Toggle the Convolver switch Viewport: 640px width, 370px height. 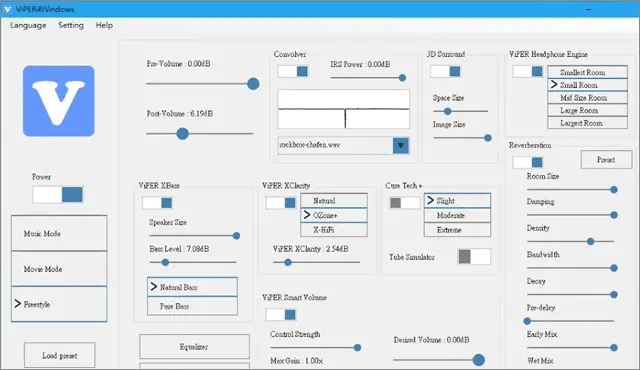point(293,71)
